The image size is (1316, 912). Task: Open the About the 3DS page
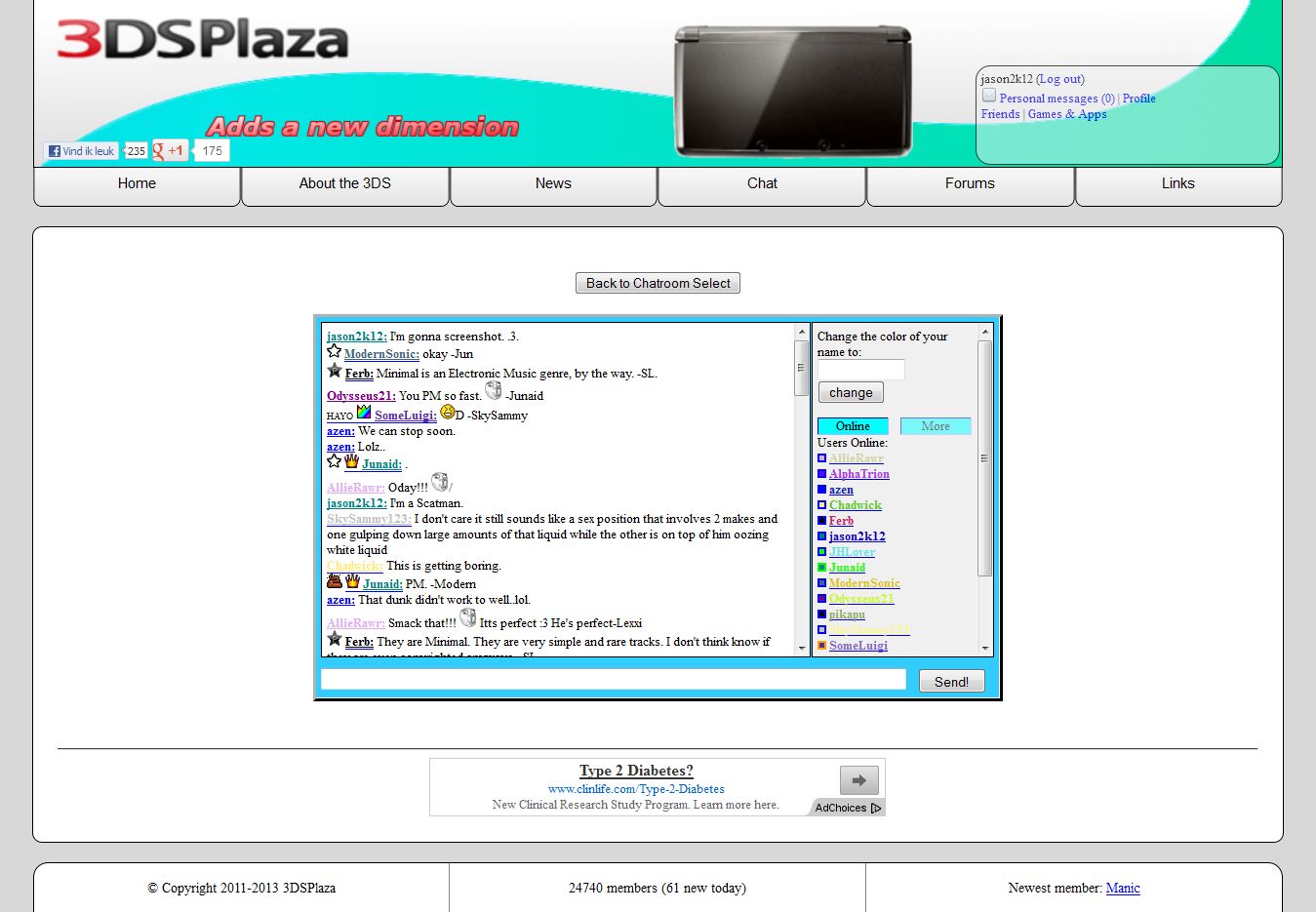pos(345,186)
